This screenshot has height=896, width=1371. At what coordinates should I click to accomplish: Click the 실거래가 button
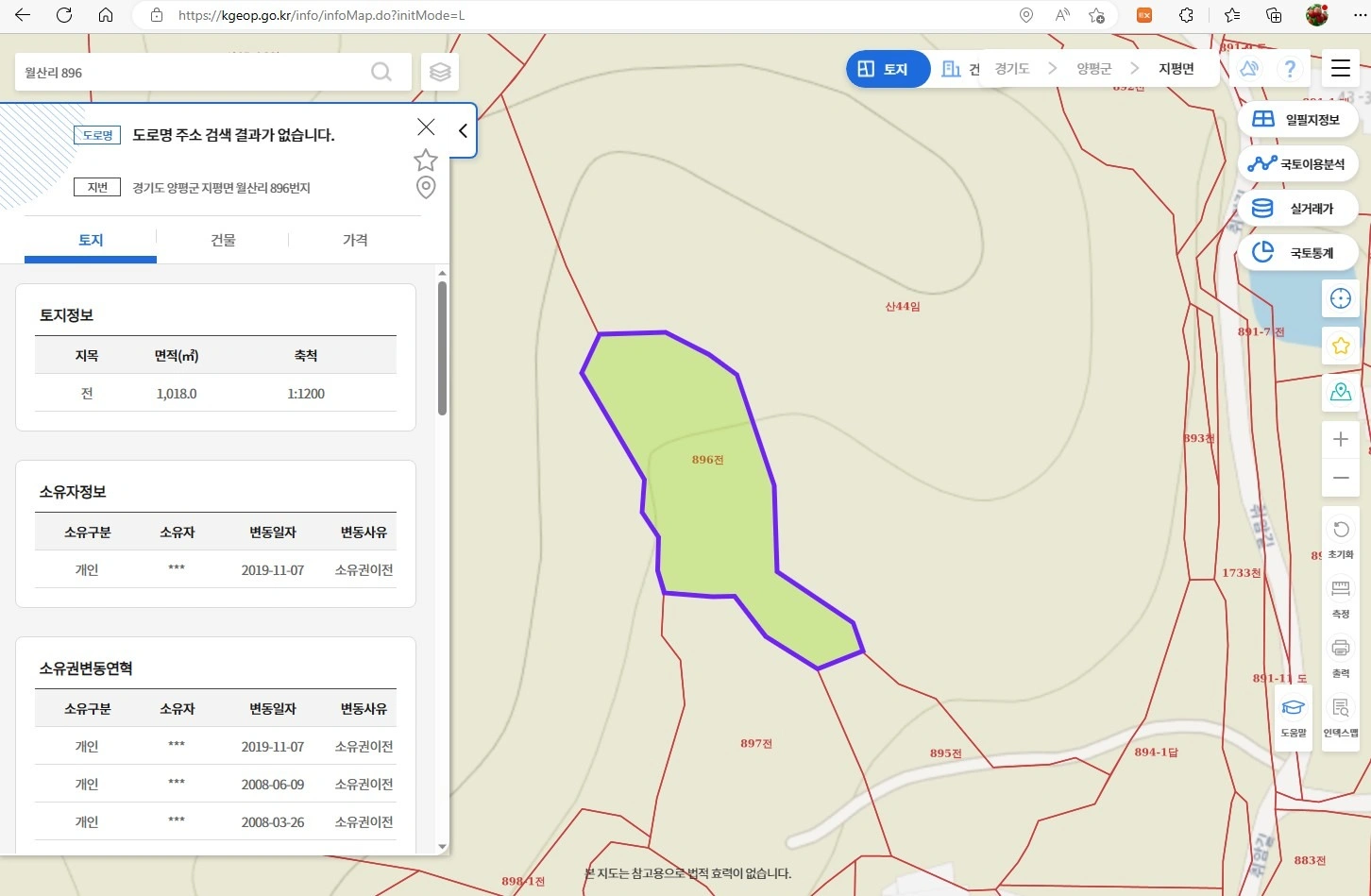tap(1298, 208)
